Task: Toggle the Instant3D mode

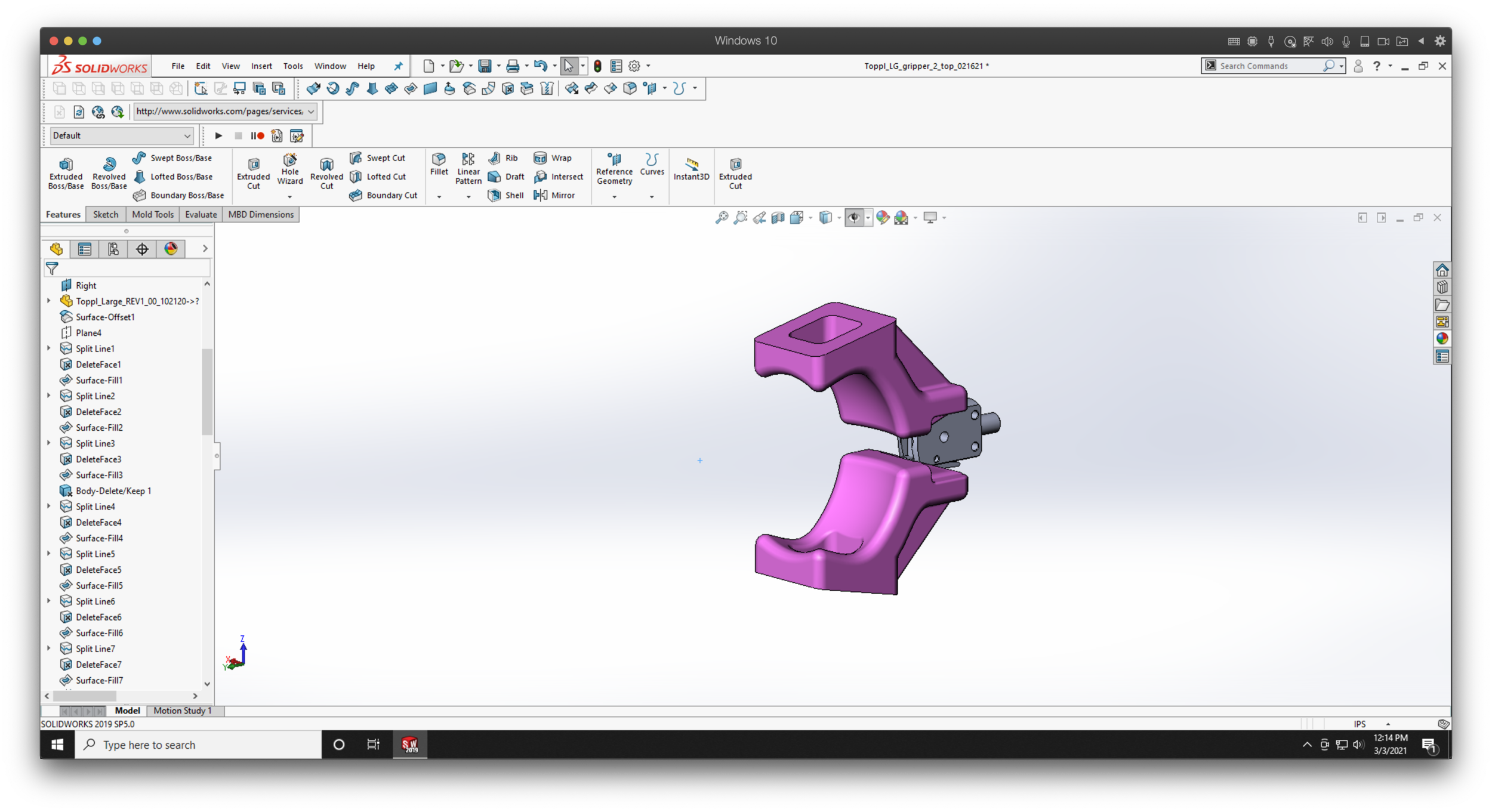Action: tap(691, 169)
